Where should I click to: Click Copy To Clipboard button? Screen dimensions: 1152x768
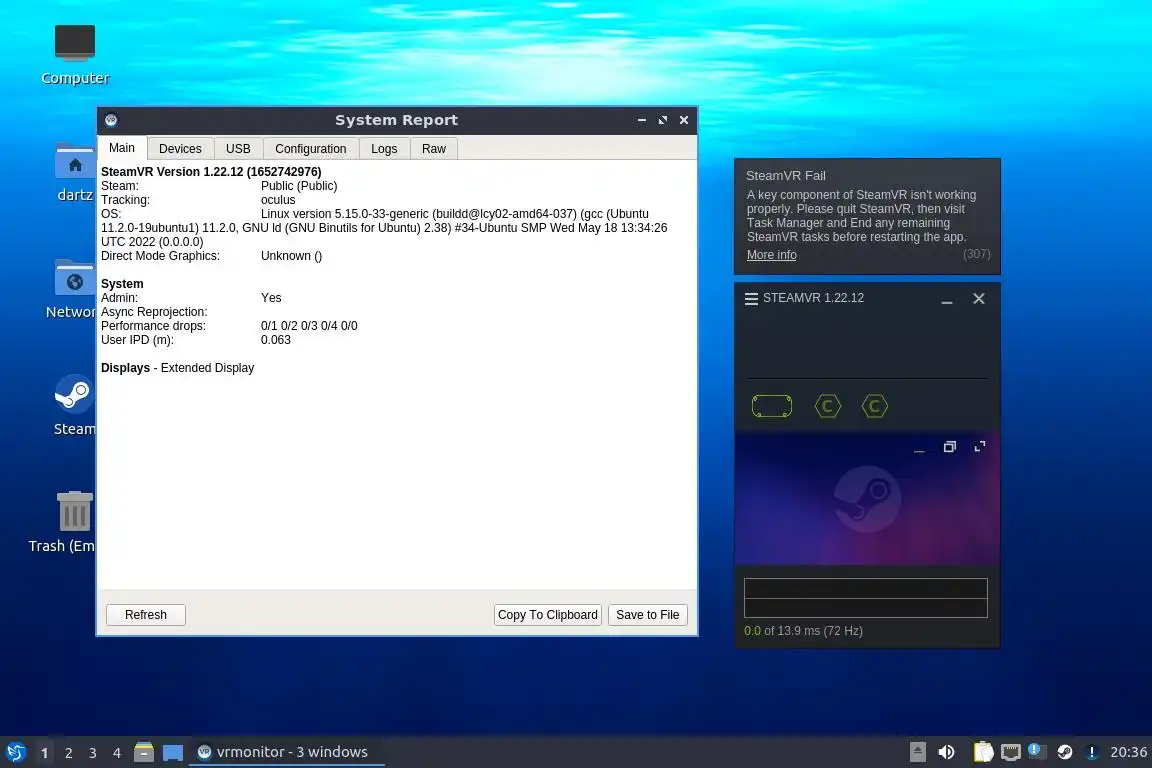coord(547,614)
